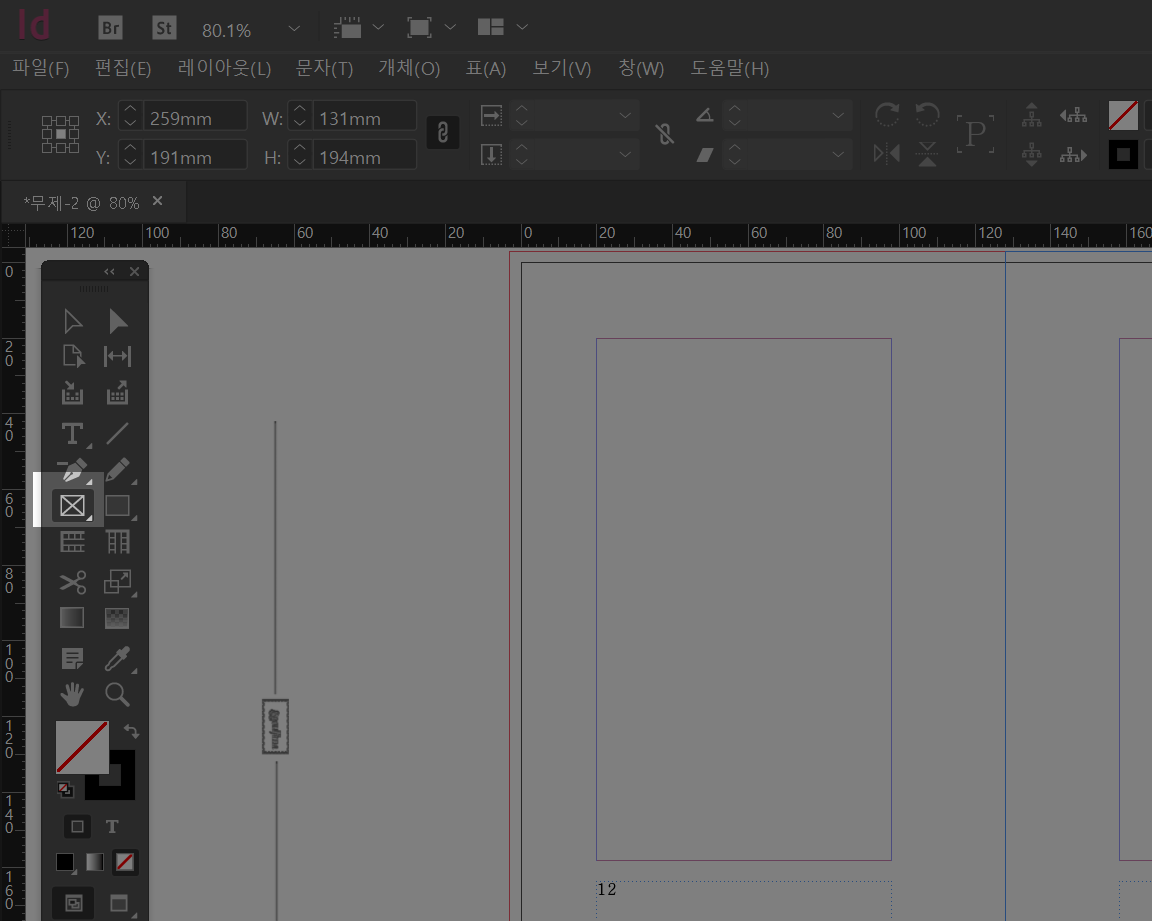The height and width of the screenshot is (921, 1152).
Task: Open the 보기(V) menu
Action: [561, 68]
